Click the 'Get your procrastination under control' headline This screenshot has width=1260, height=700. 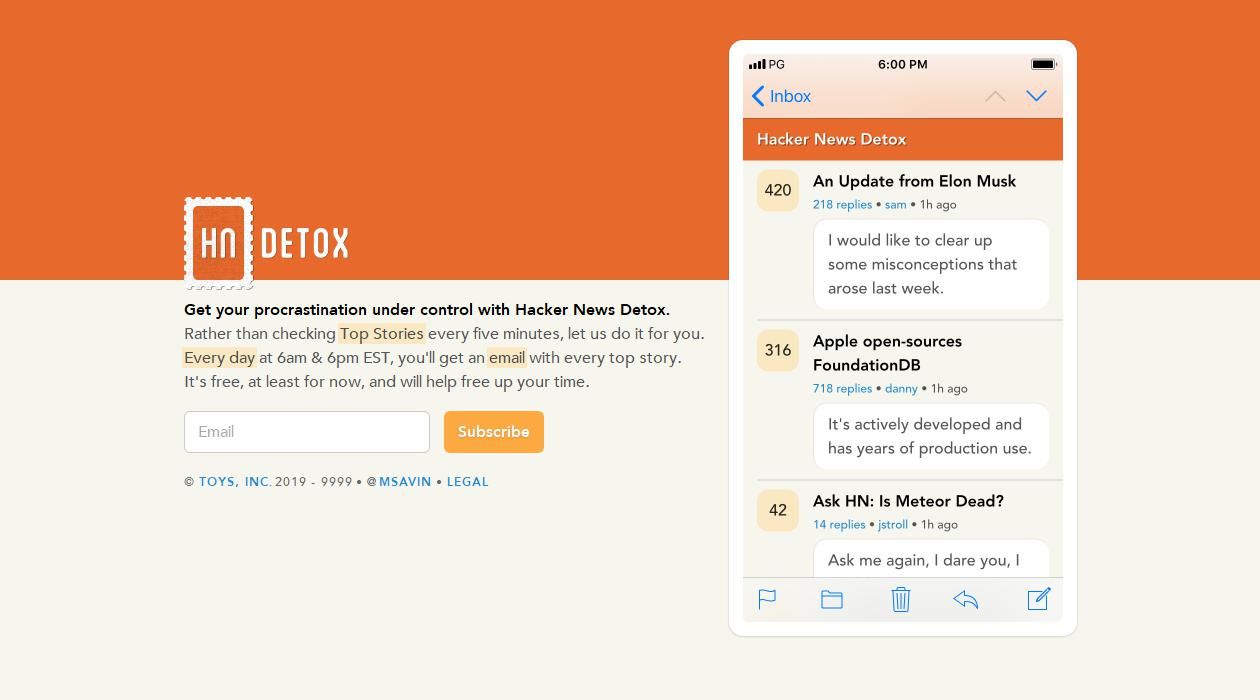tap(427, 310)
